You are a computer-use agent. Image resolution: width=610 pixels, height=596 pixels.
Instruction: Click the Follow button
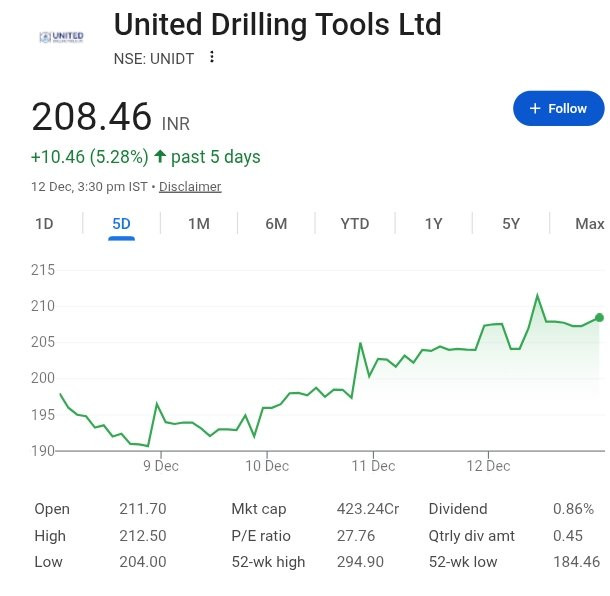pos(559,109)
